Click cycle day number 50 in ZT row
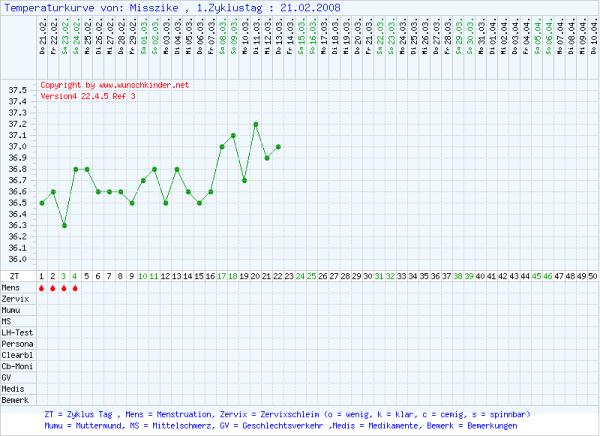Screen dimensions: 600x436 (x=593, y=275)
